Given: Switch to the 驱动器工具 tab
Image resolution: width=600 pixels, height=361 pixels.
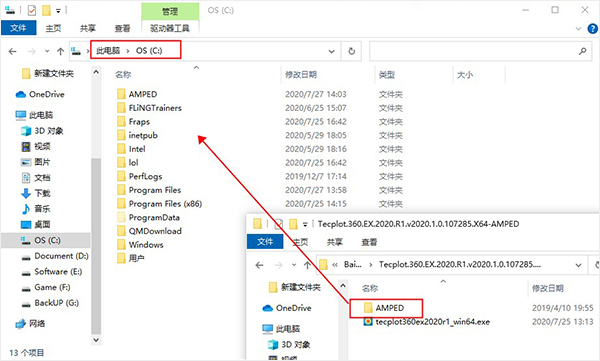Looking at the screenshot, I should (170, 28).
